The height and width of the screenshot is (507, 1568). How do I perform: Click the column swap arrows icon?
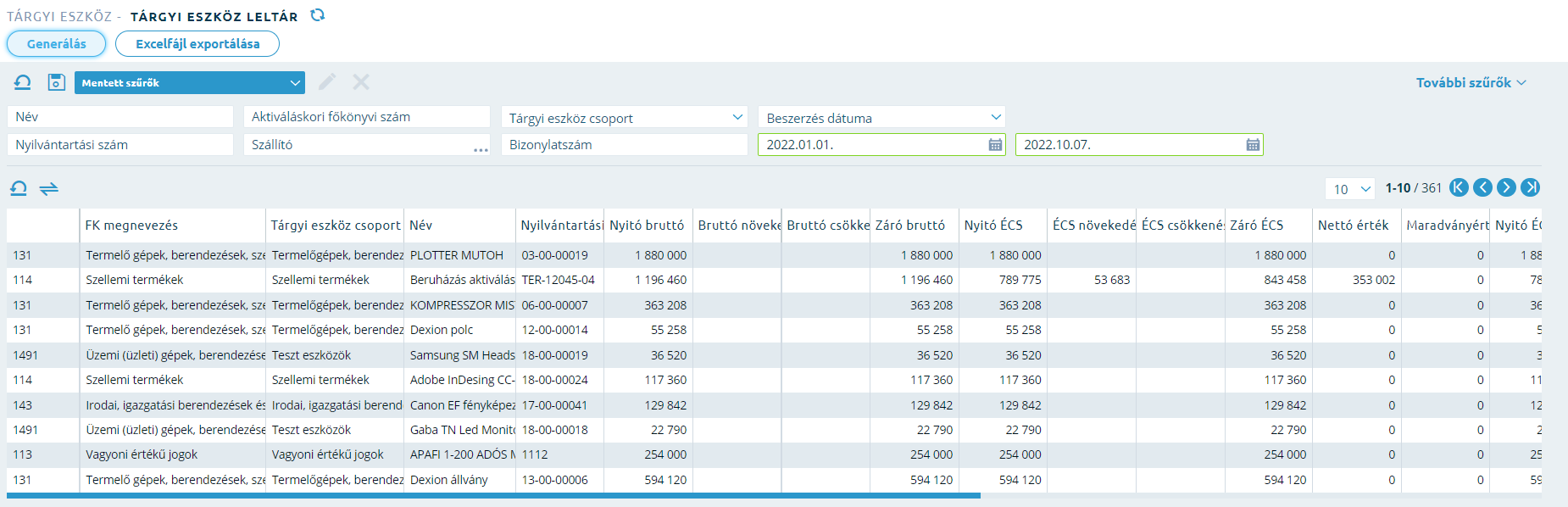click(49, 188)
